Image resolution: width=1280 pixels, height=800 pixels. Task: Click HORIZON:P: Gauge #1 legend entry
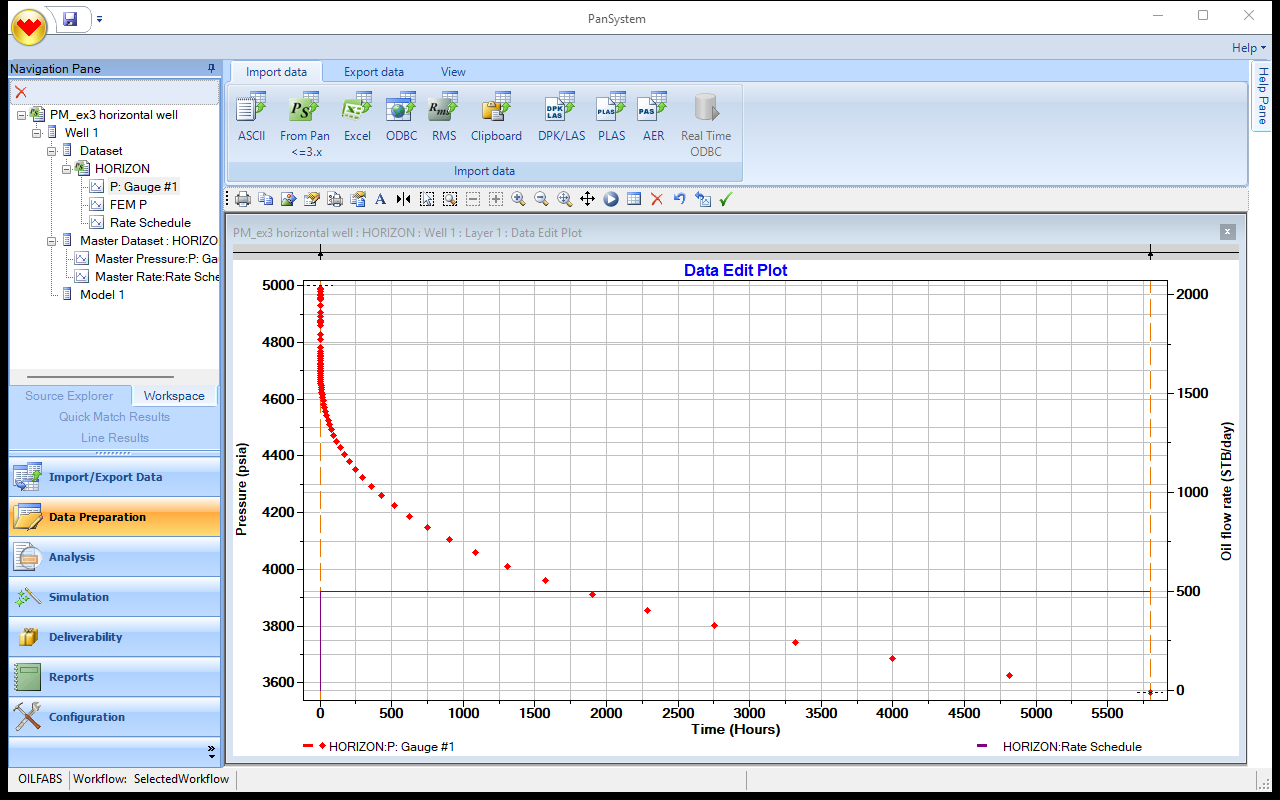[x=378, y=746]
